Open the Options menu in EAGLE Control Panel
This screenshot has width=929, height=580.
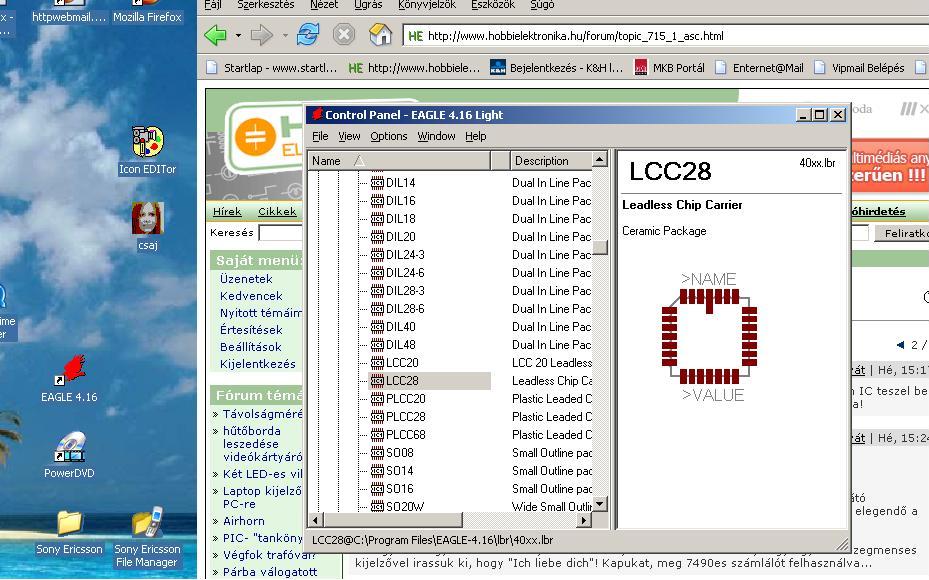point(389,136)
